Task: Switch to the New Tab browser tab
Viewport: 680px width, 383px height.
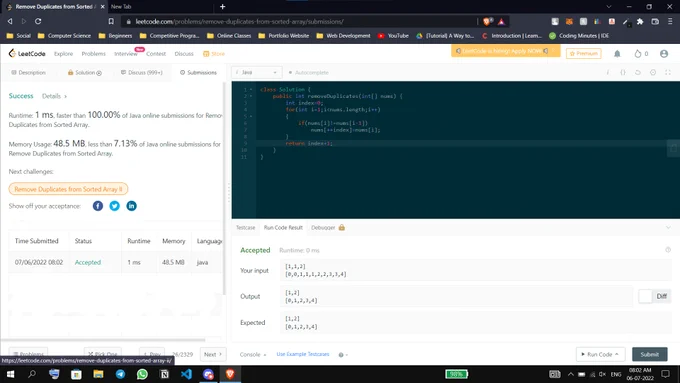Action: (121, 7)
